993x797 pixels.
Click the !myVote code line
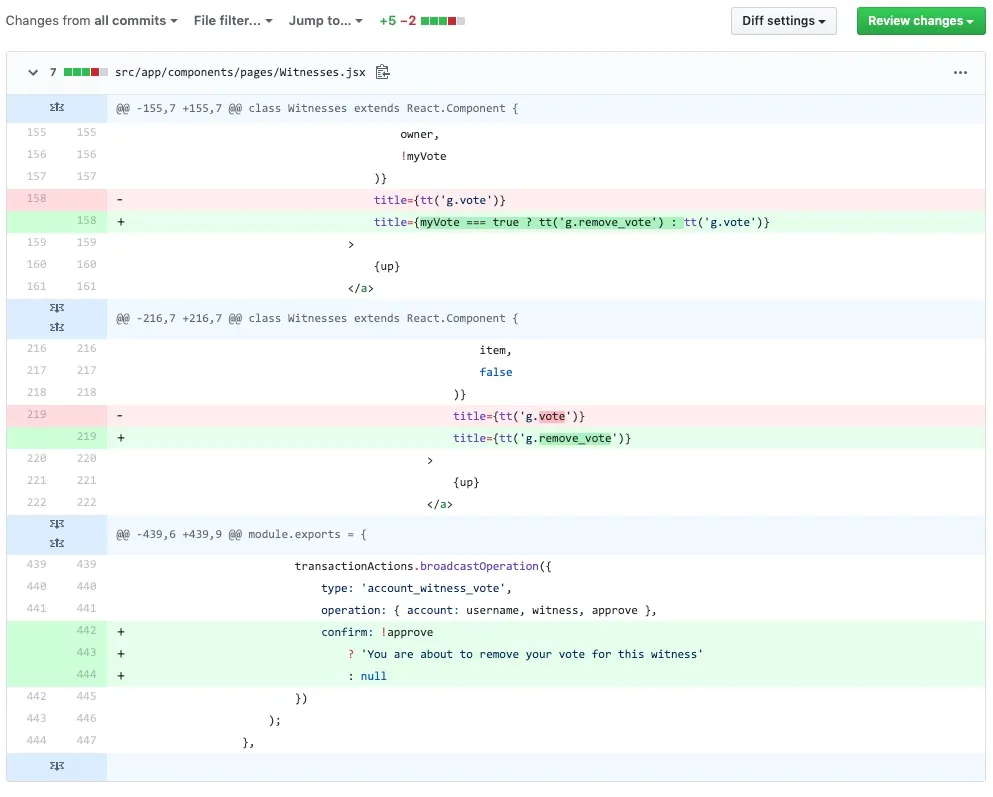pos(423,156)
